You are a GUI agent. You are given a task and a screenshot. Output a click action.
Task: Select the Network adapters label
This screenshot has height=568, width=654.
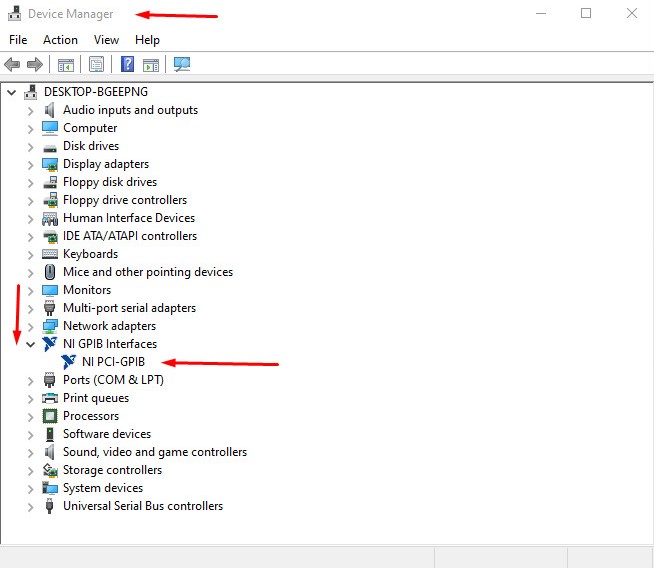click(109, 326)
